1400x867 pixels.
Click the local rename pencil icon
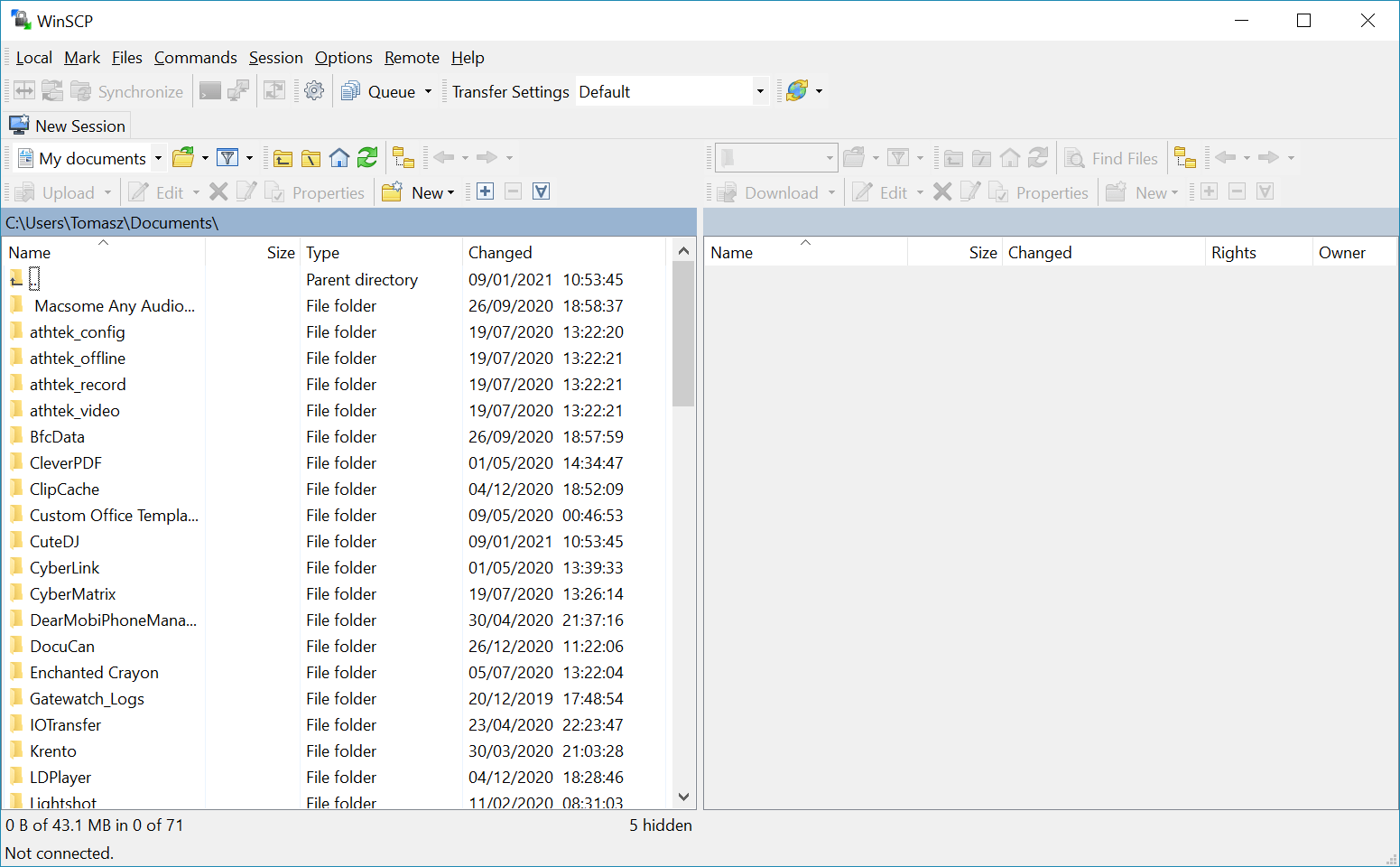coord(246,191)
